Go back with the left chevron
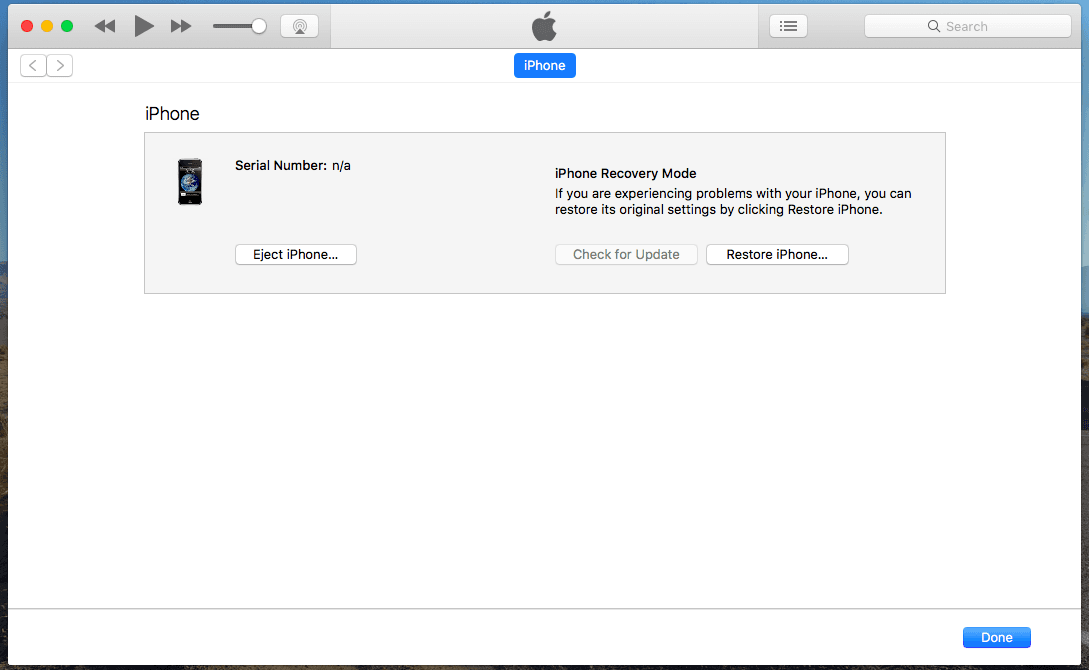 33,65
